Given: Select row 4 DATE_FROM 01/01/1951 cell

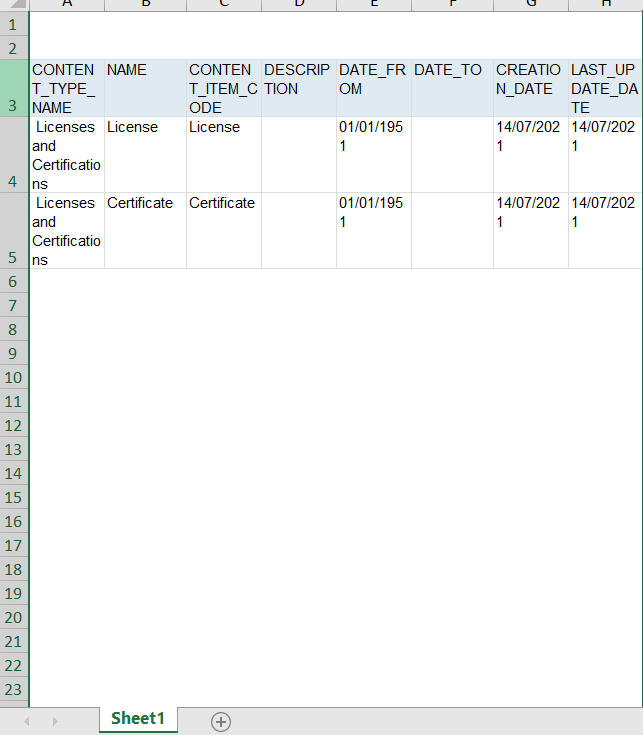Looking at the screenshot, I should pos(374,155).
